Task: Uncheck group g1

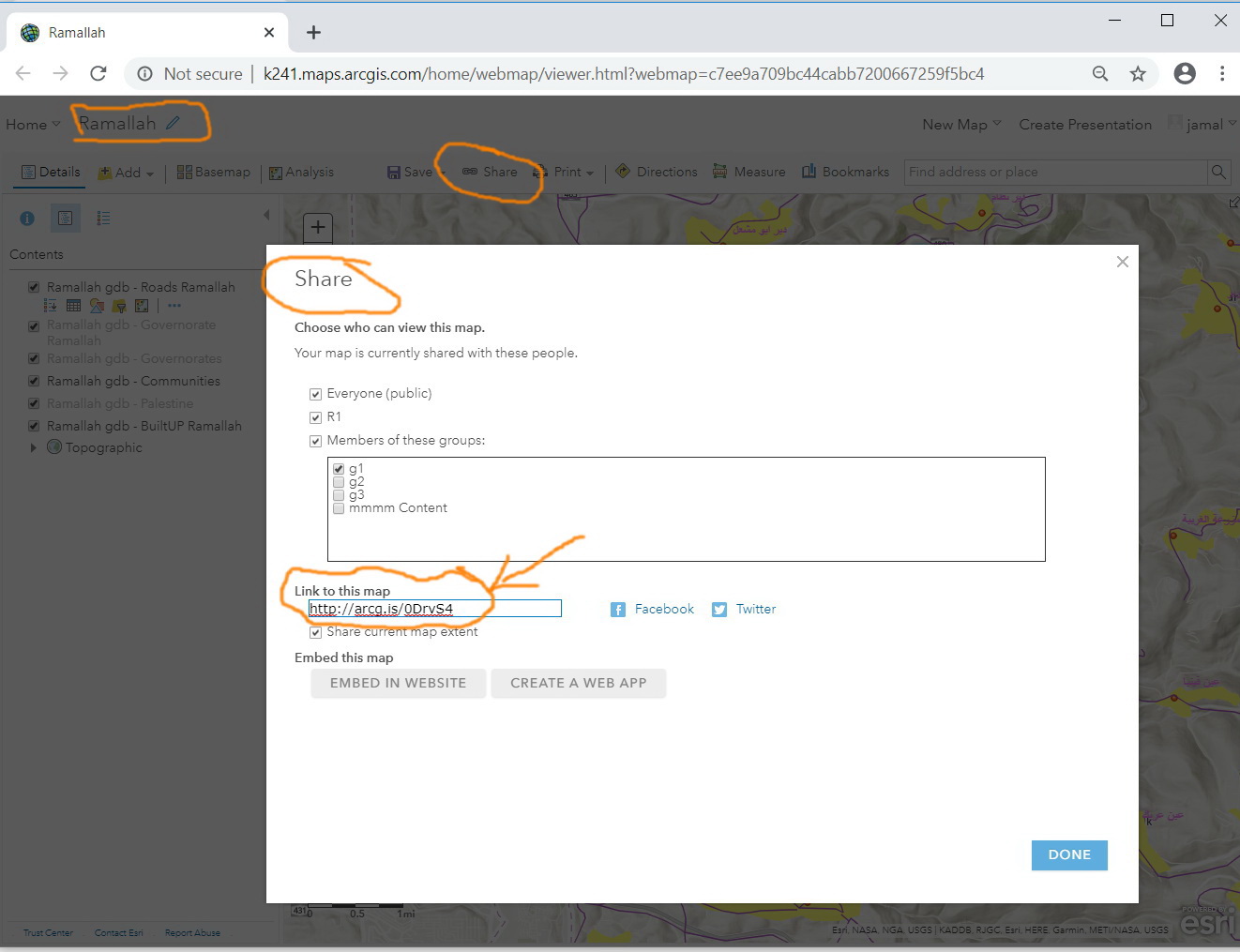Action: coord(339,469)
